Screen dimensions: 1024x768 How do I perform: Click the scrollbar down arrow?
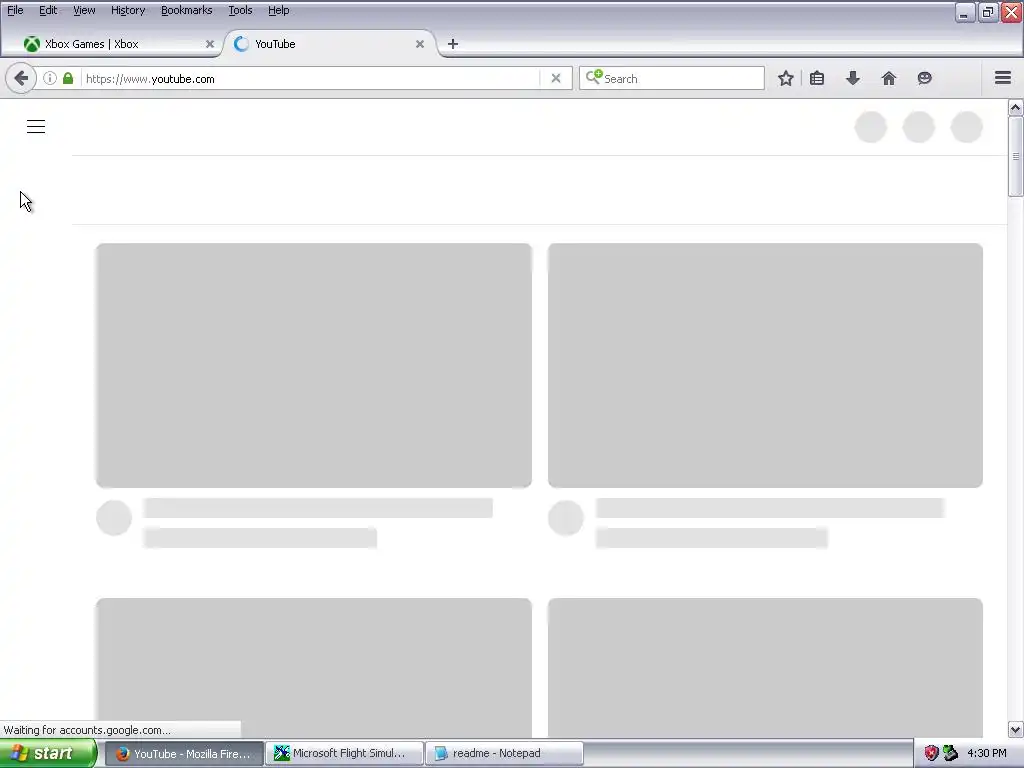pos(1016,729)
